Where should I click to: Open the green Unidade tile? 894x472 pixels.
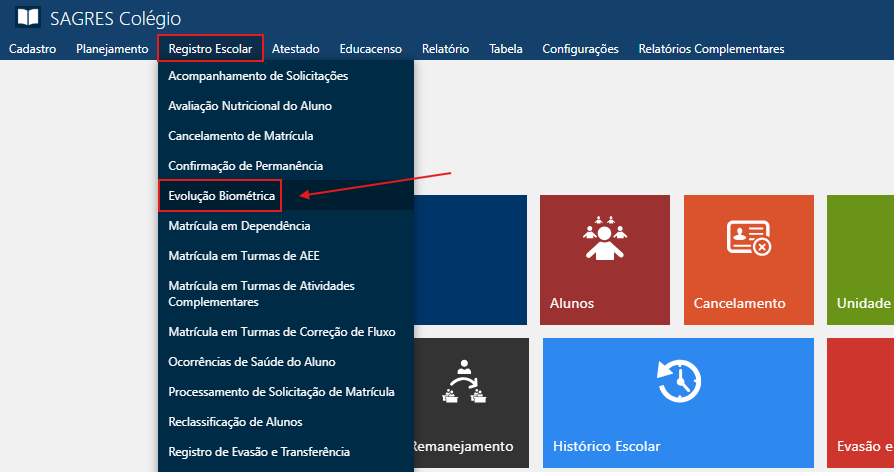tap(861, 260)
